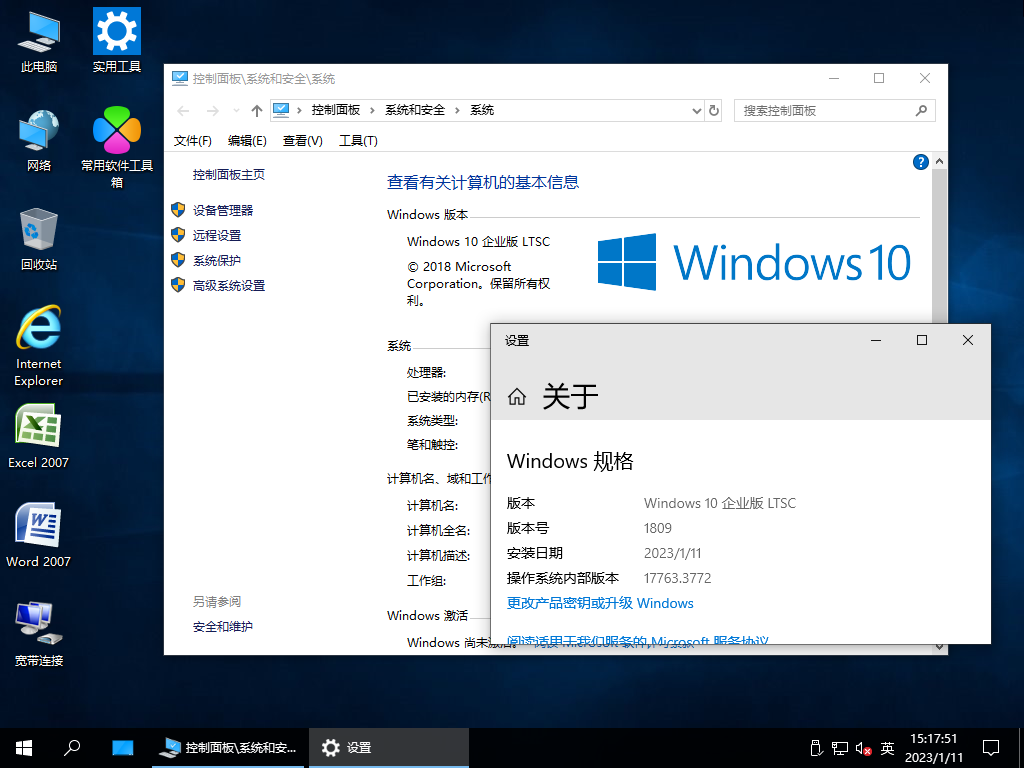The image size is (1024, 768).
Task: Click the 系统类型: label
Action: coord(432,421)
